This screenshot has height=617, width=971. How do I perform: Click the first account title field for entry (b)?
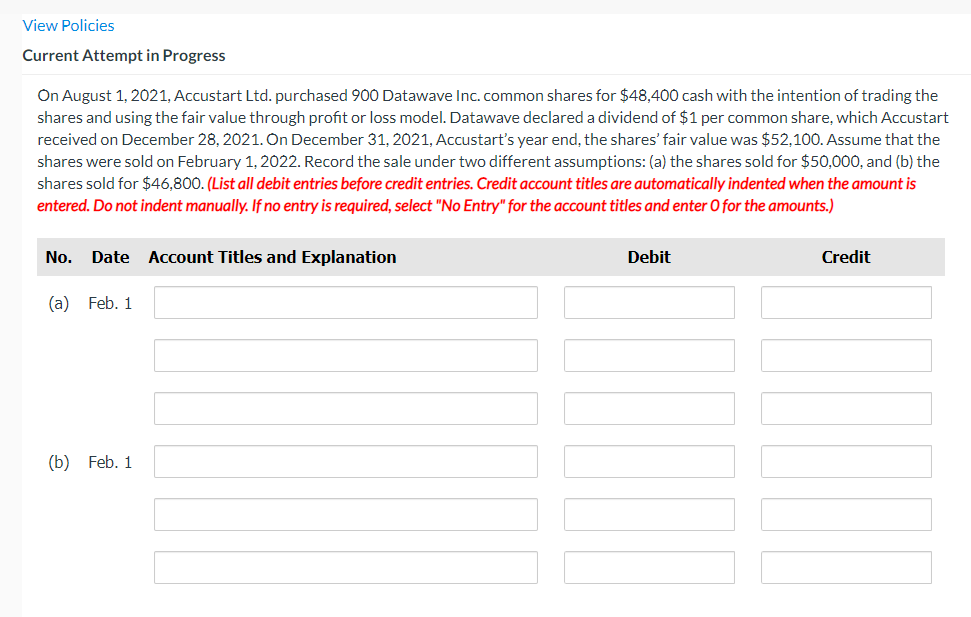click(345, 461)
